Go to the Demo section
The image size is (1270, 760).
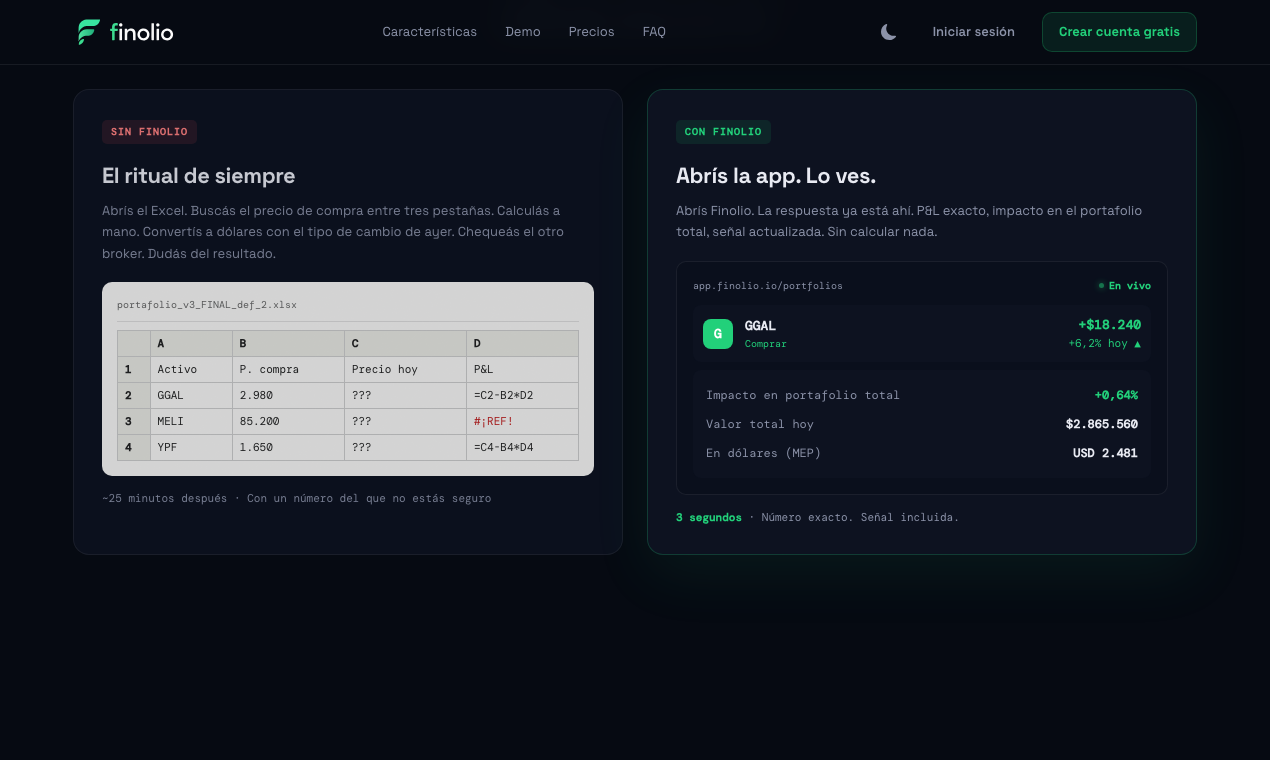click(523, 32)
